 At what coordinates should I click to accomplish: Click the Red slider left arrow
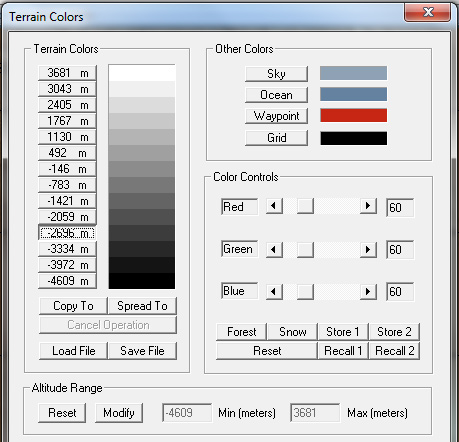tap(274, 206)
